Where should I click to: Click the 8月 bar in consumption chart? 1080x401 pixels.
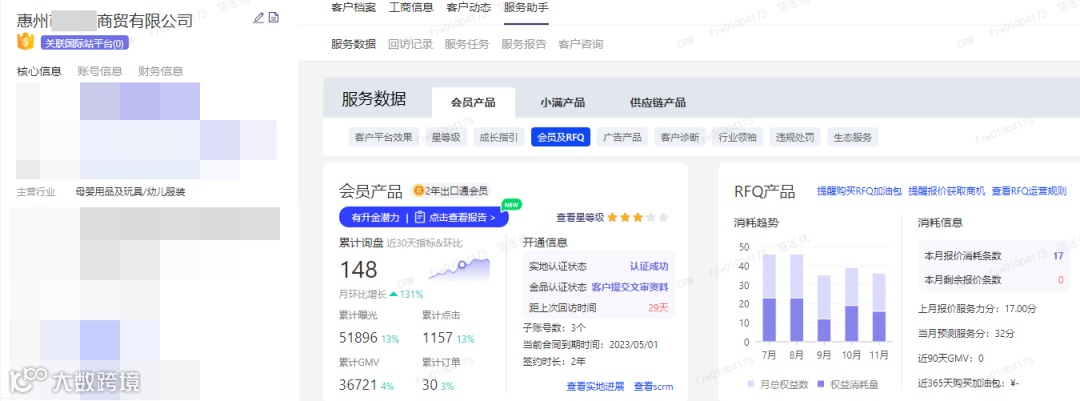(796, 298)
